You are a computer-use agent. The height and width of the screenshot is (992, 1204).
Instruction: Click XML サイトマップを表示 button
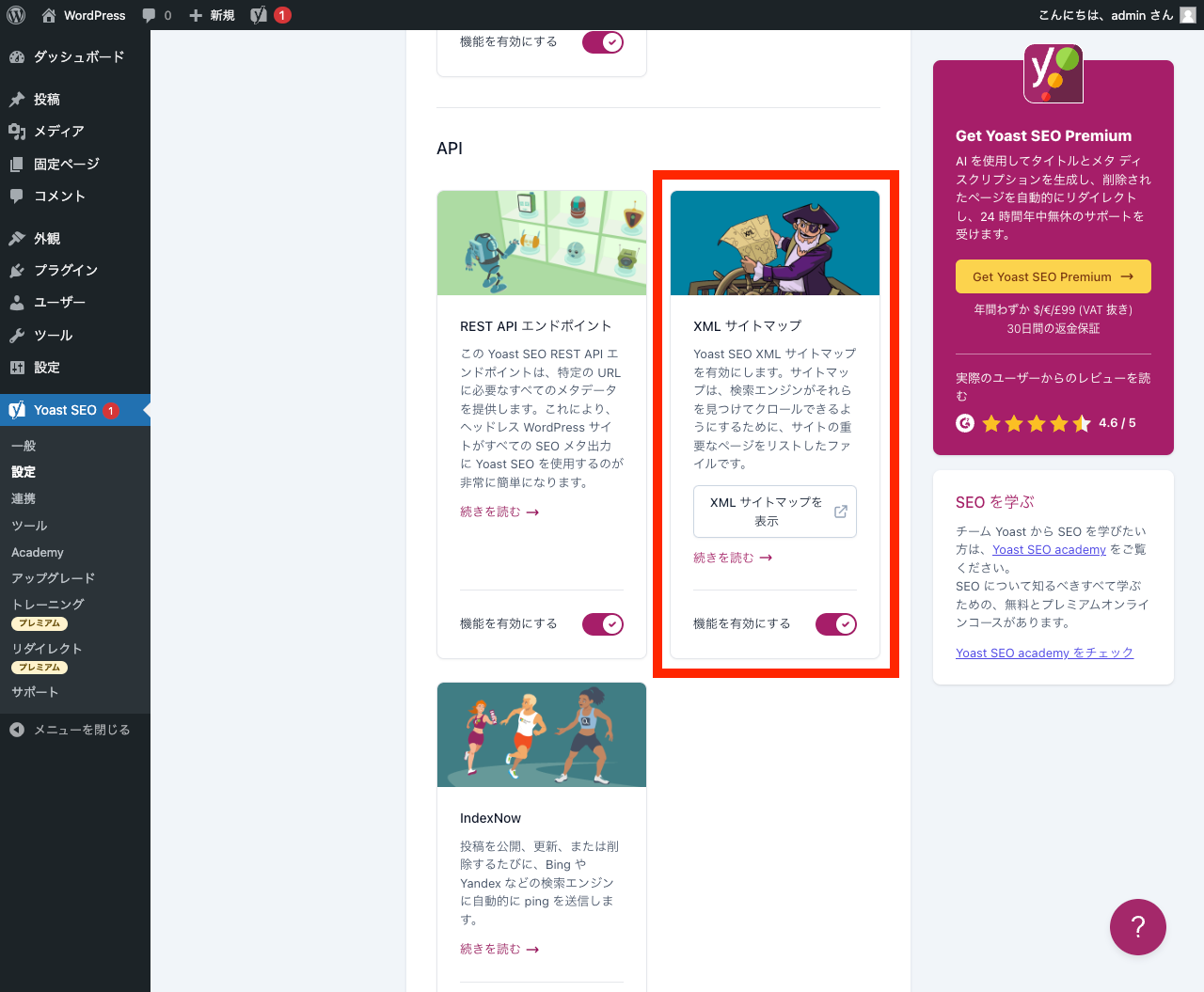point(775,512)
